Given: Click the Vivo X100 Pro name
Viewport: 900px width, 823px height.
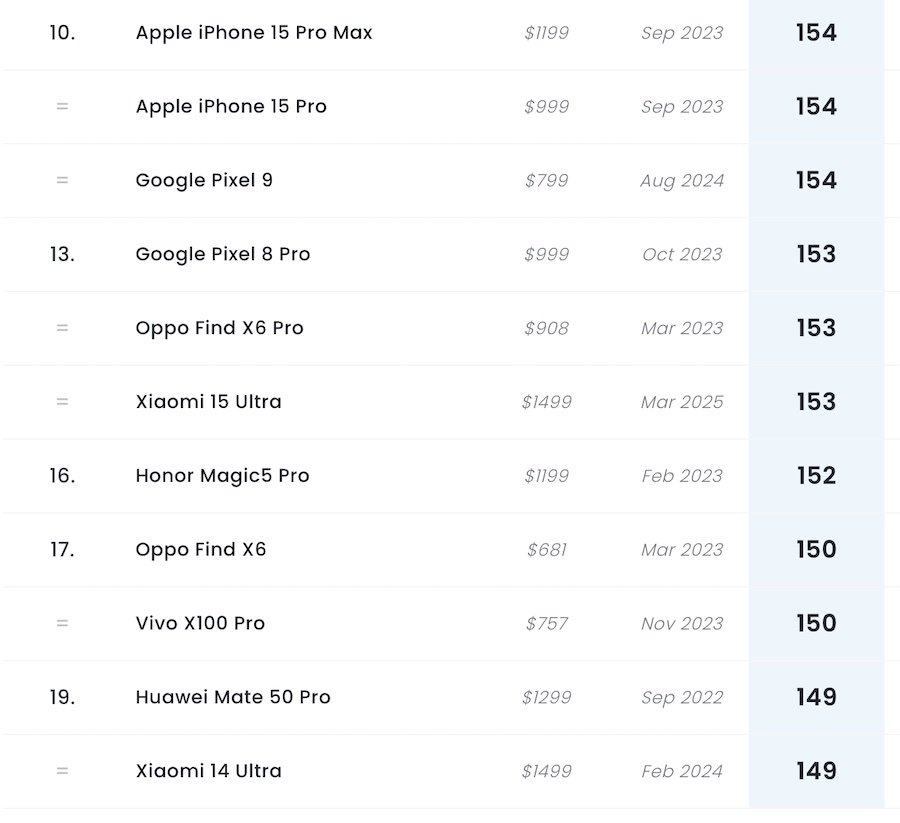Looking at the screenshot, I should point(200,624).
